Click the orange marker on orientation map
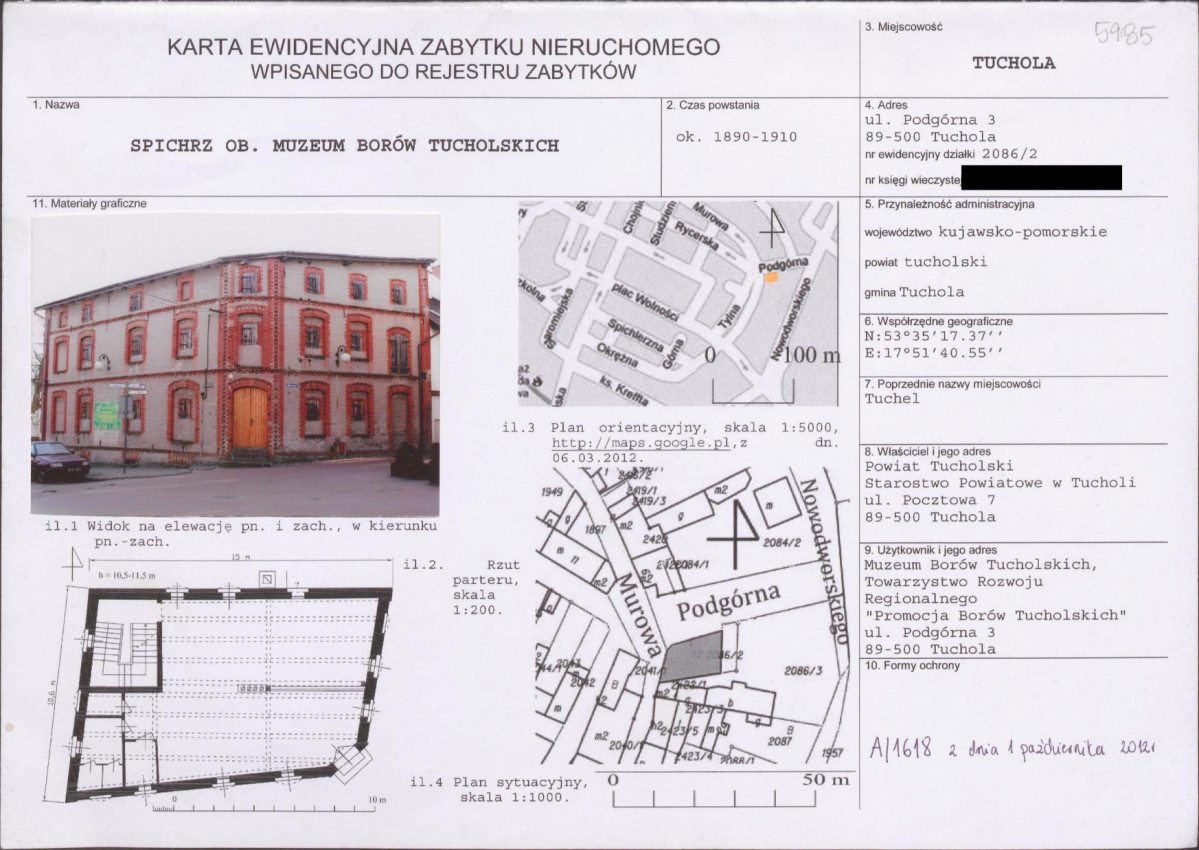 tap(772, 278)
